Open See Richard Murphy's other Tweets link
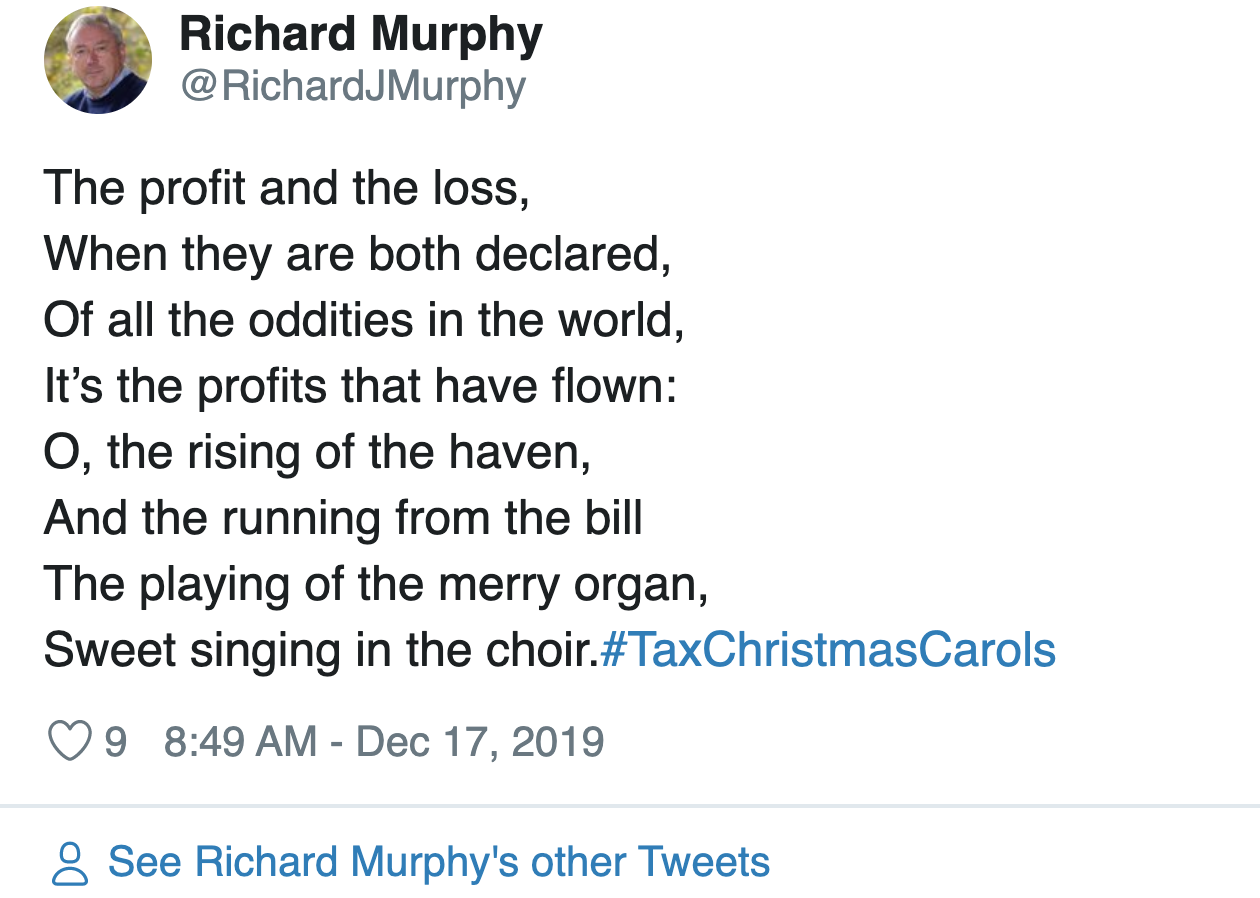The image size is (1260, 898). tap(438, 862)
